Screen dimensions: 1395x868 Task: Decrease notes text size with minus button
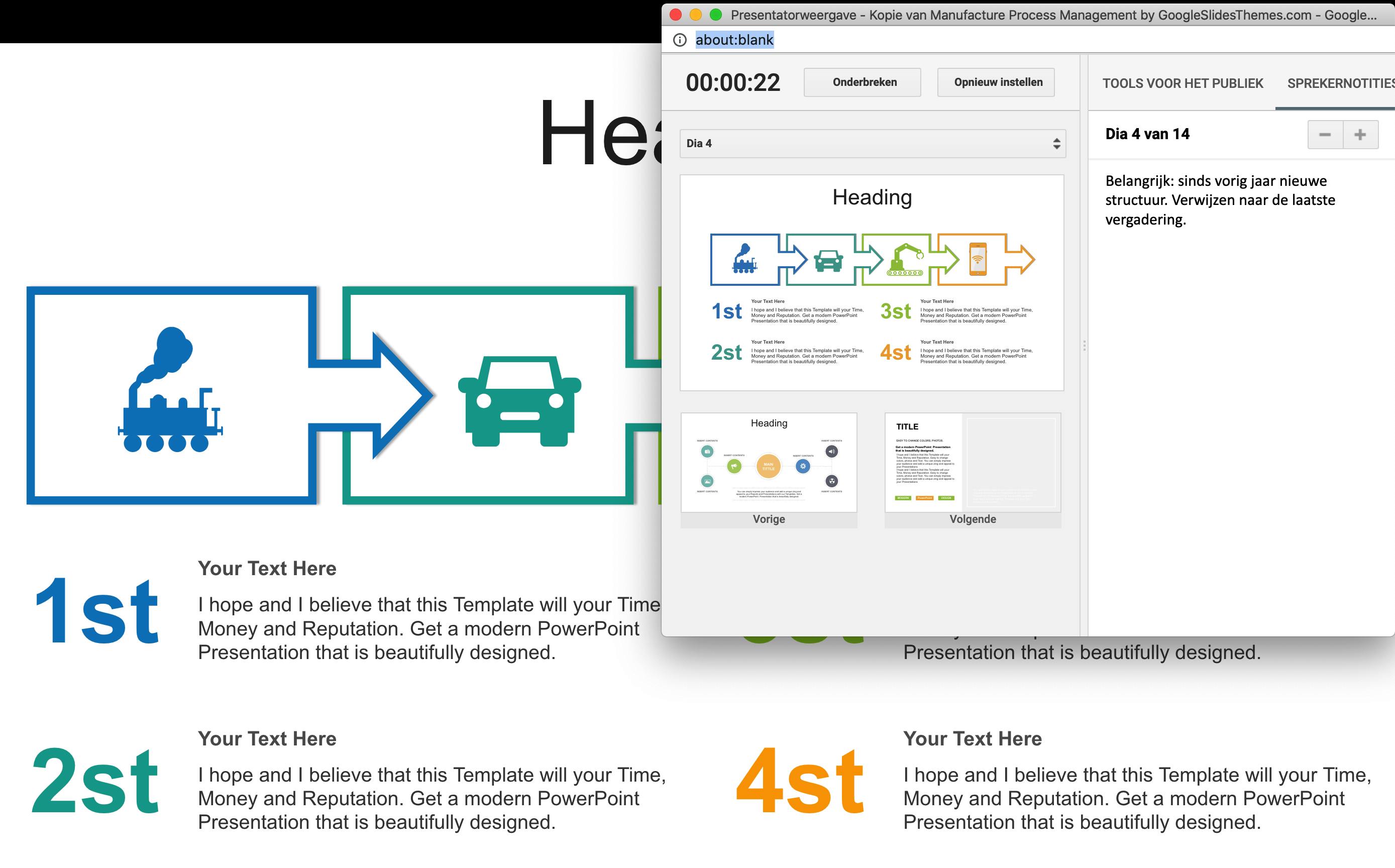click(1324, 135)
